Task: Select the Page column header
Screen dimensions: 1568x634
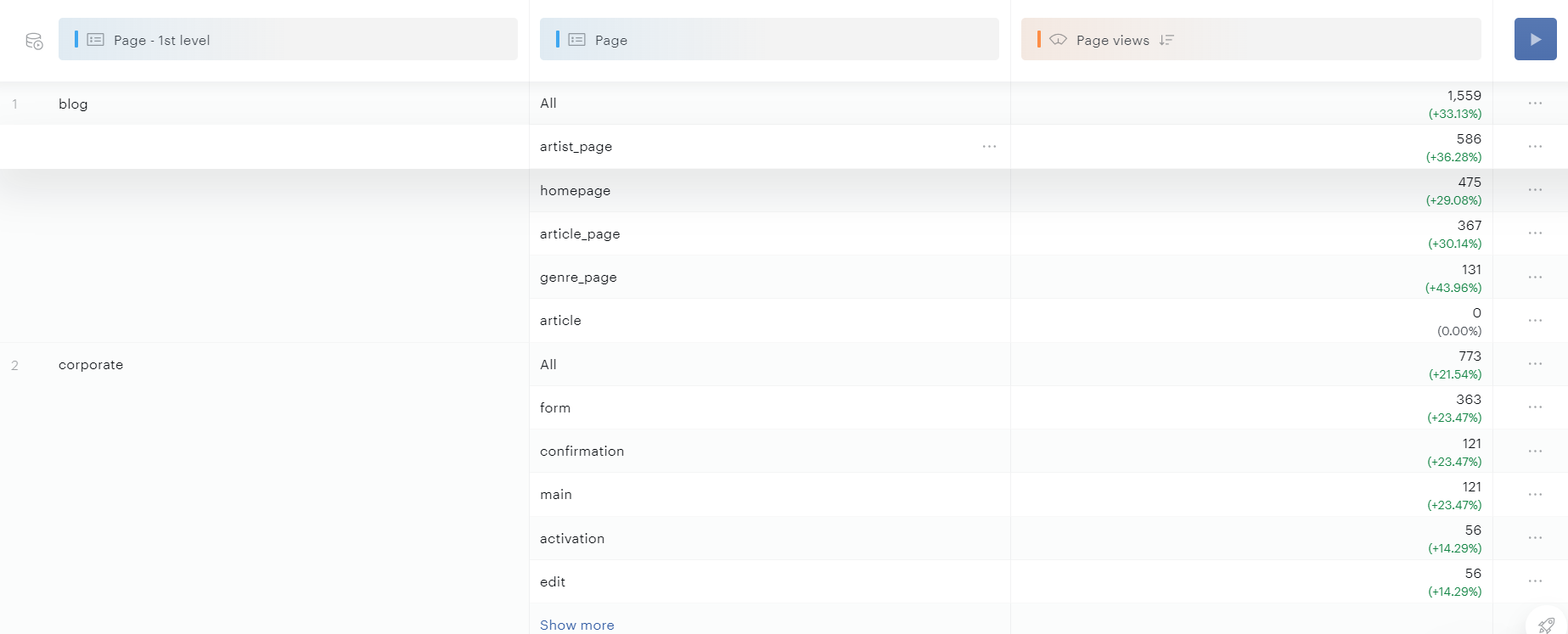Action: coord(769,40)
